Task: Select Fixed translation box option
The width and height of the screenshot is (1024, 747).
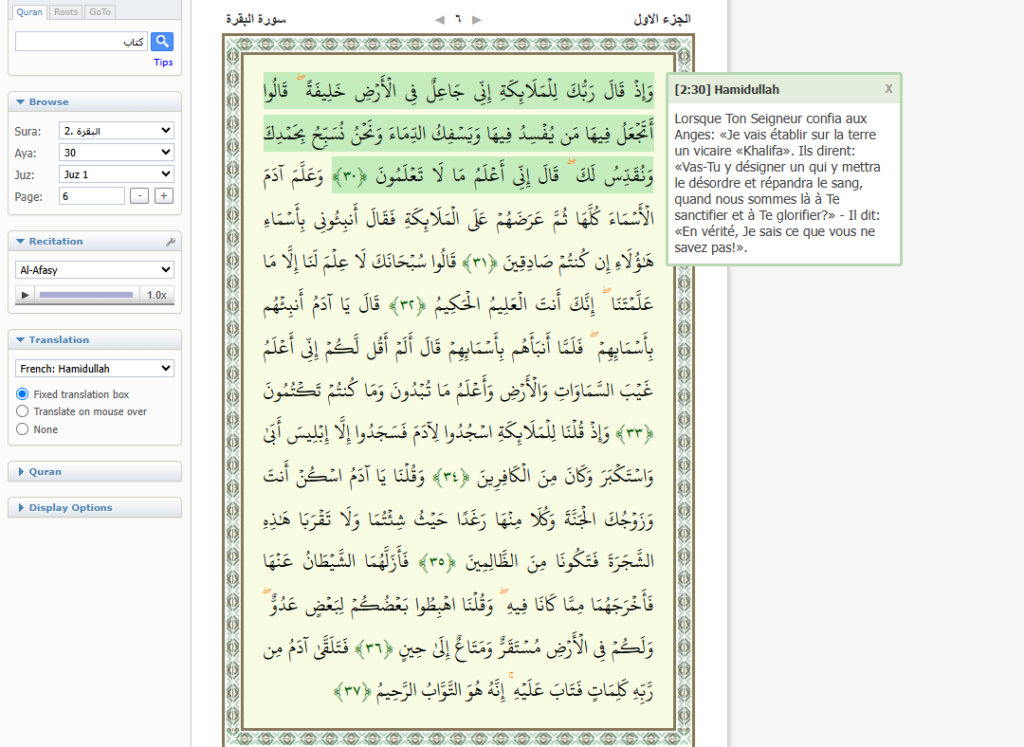Action: tap(22, 394)
